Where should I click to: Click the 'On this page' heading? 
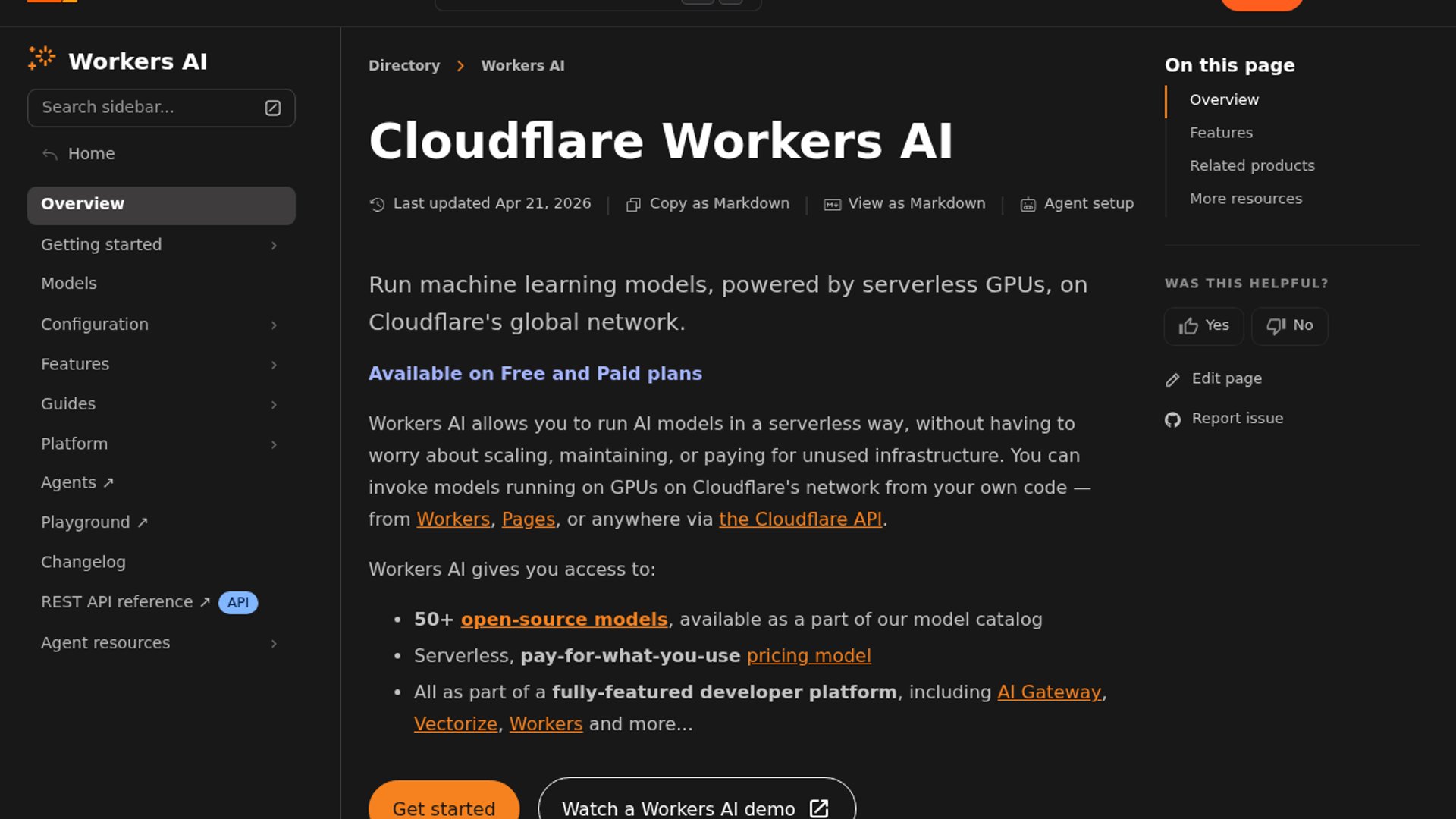pos(1229,66)
